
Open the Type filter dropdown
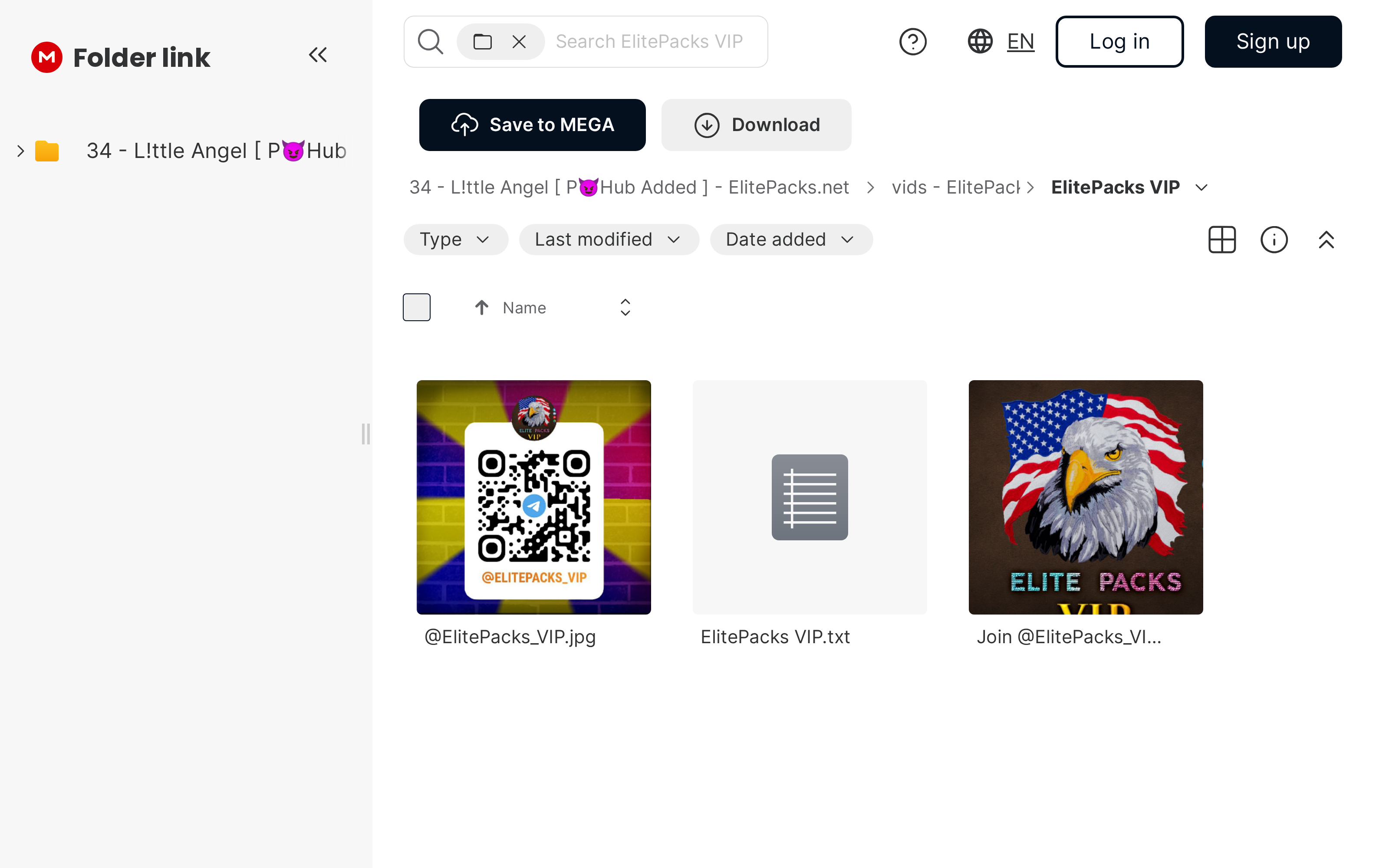tap(455, 240)
